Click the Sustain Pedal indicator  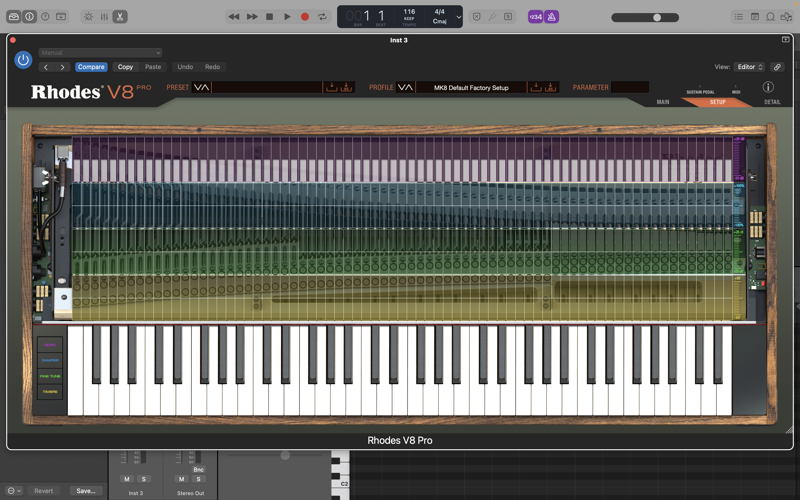click(x=700, y=90)
